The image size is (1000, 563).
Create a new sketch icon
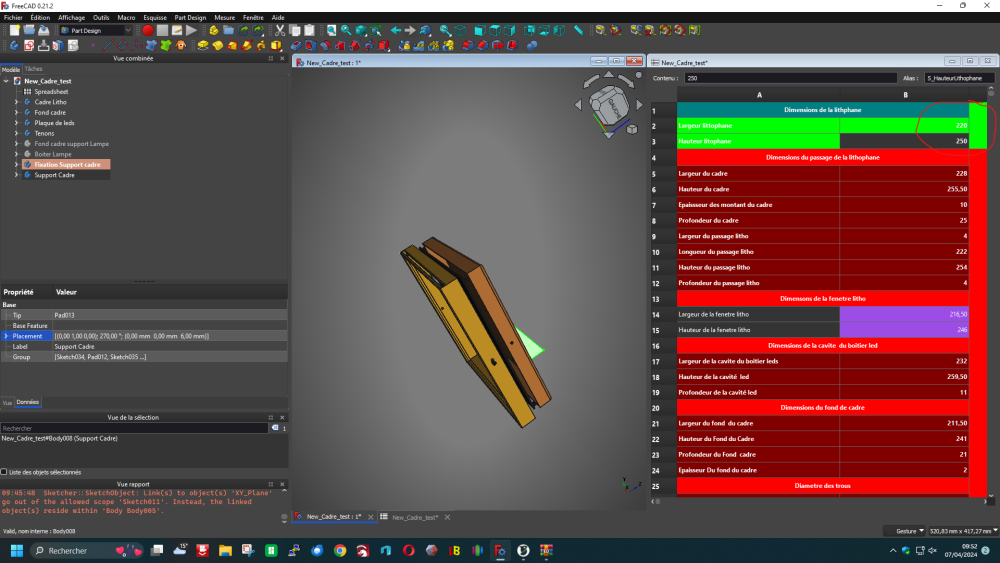coord(29,45)
